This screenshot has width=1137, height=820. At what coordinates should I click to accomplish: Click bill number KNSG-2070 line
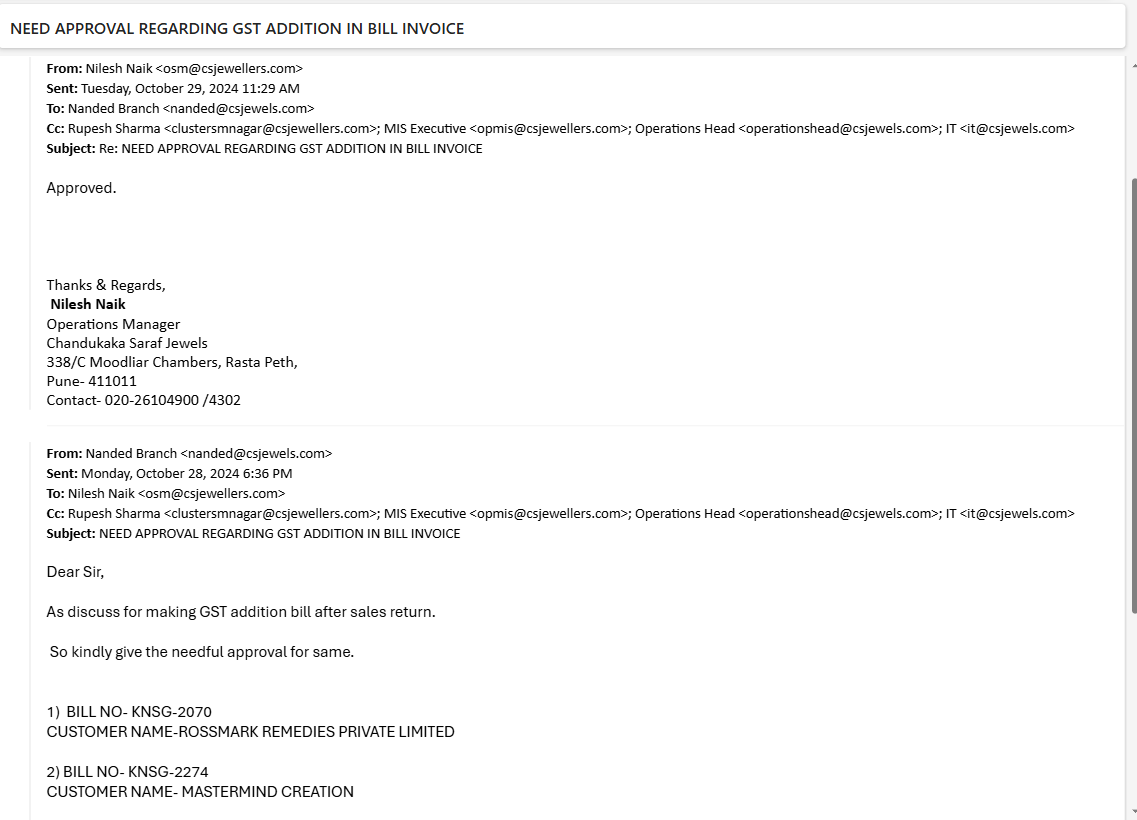click(129, 712)
